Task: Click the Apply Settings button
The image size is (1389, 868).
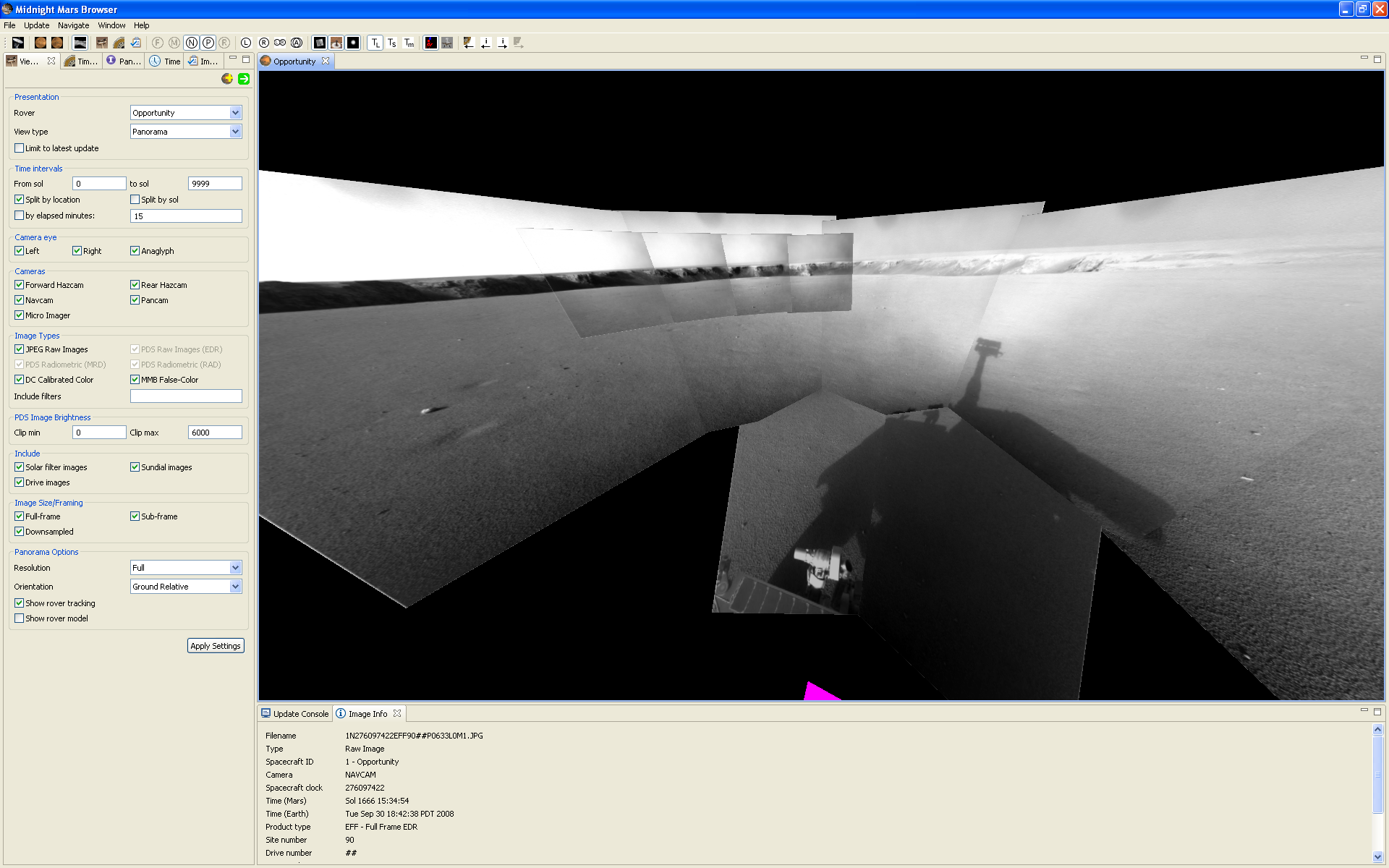Action: click(x=216, y=646)
